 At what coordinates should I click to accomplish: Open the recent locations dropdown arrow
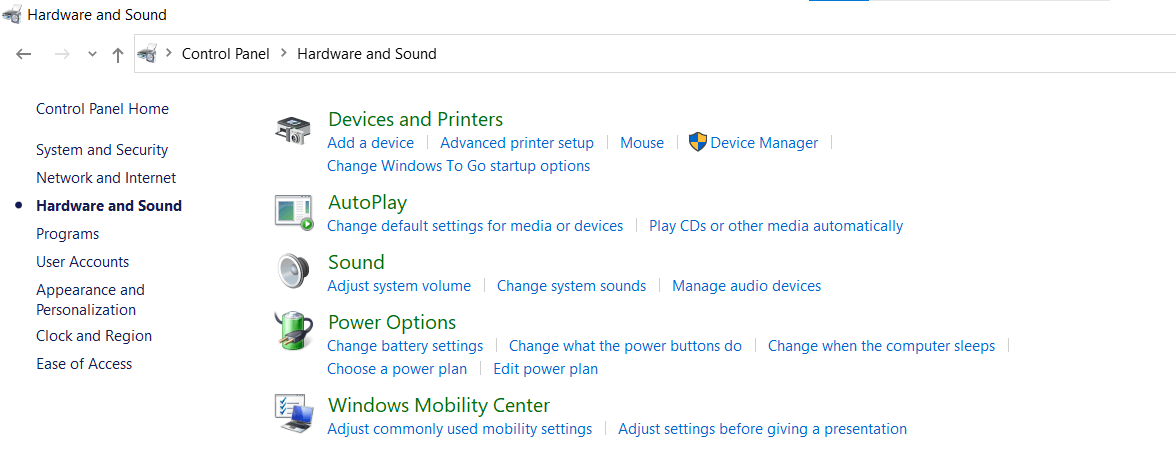point(92,54)
